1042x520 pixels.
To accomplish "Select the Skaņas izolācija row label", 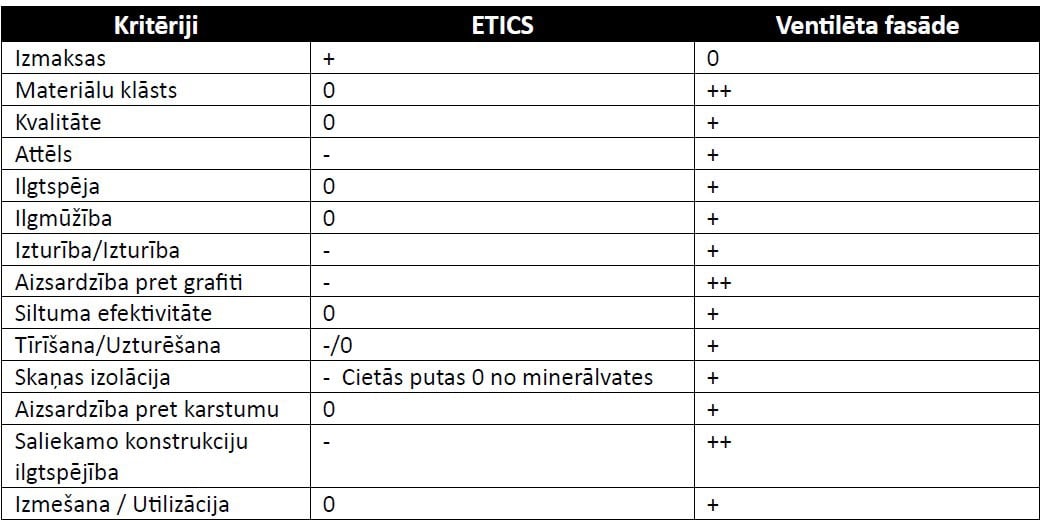I will tap(93, 378).
